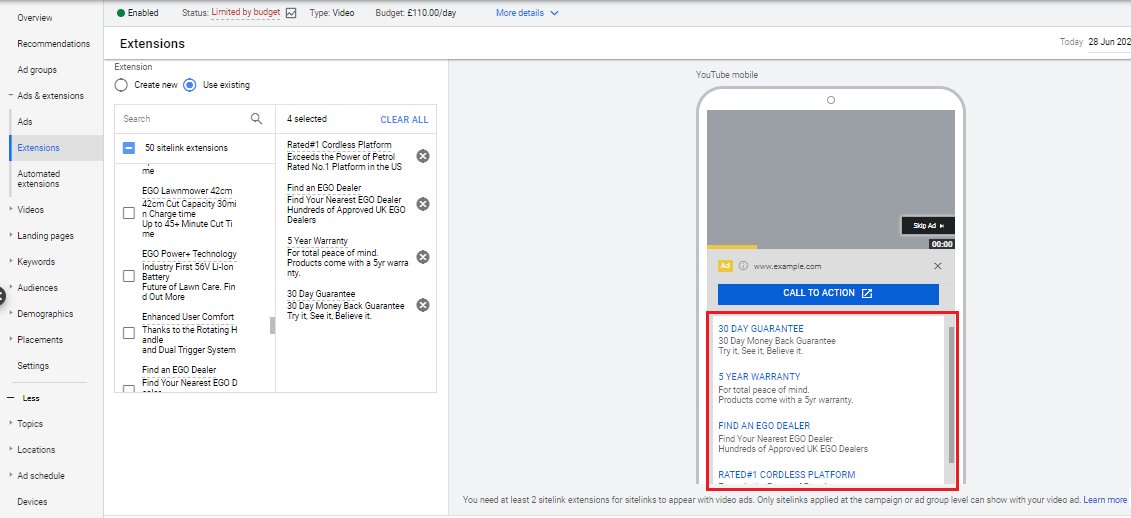Click the search magnifier icon
This screenshot has width=1131, height=518.
tap(256, 119)
